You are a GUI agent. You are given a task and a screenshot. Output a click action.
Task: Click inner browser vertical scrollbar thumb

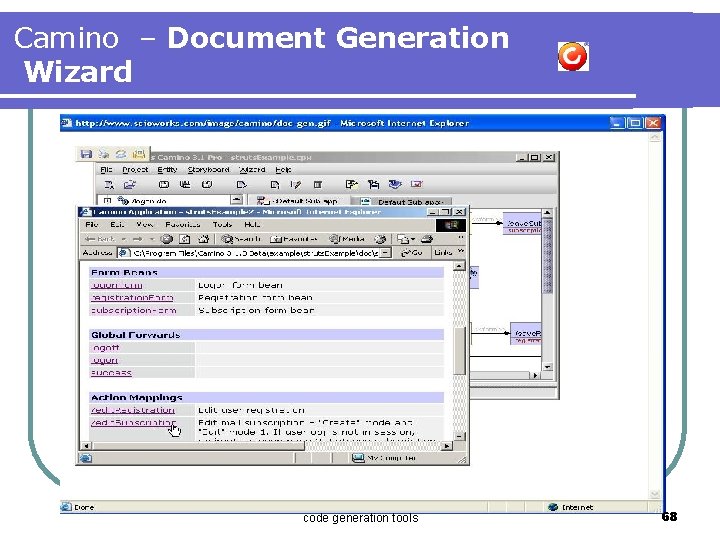(x=459, y=351)
